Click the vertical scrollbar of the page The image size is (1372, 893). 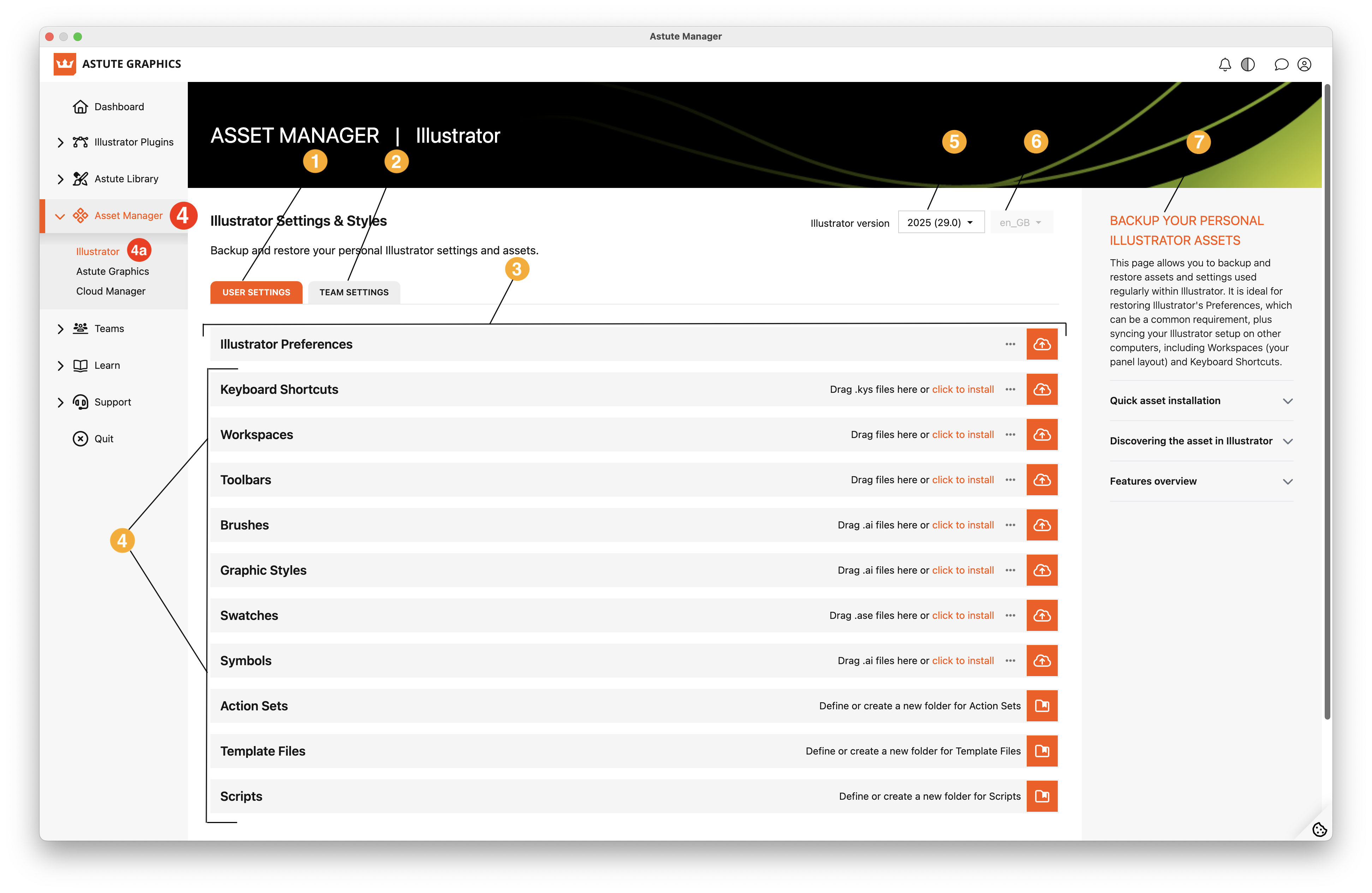[1327, 401]
